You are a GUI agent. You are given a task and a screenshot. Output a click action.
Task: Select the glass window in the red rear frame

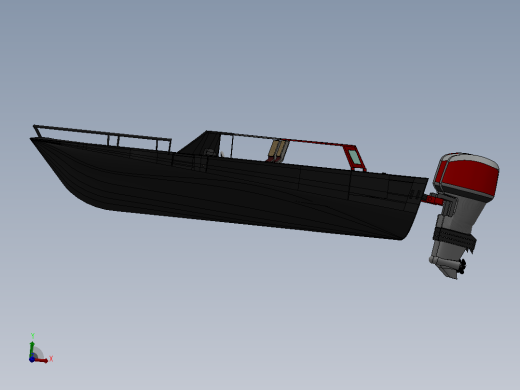pyautogui.click(x=354, y=157)
